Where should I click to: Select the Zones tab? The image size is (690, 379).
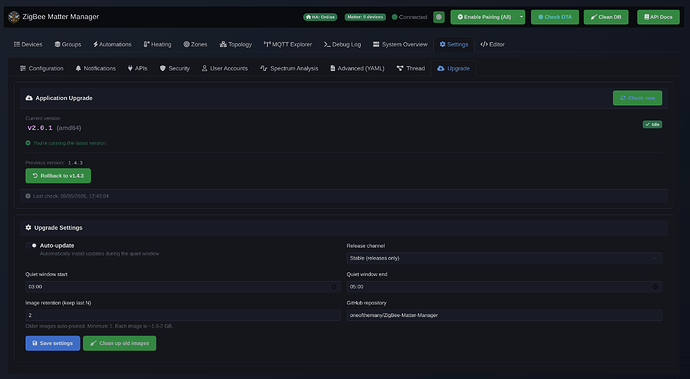tap(195, 44)
